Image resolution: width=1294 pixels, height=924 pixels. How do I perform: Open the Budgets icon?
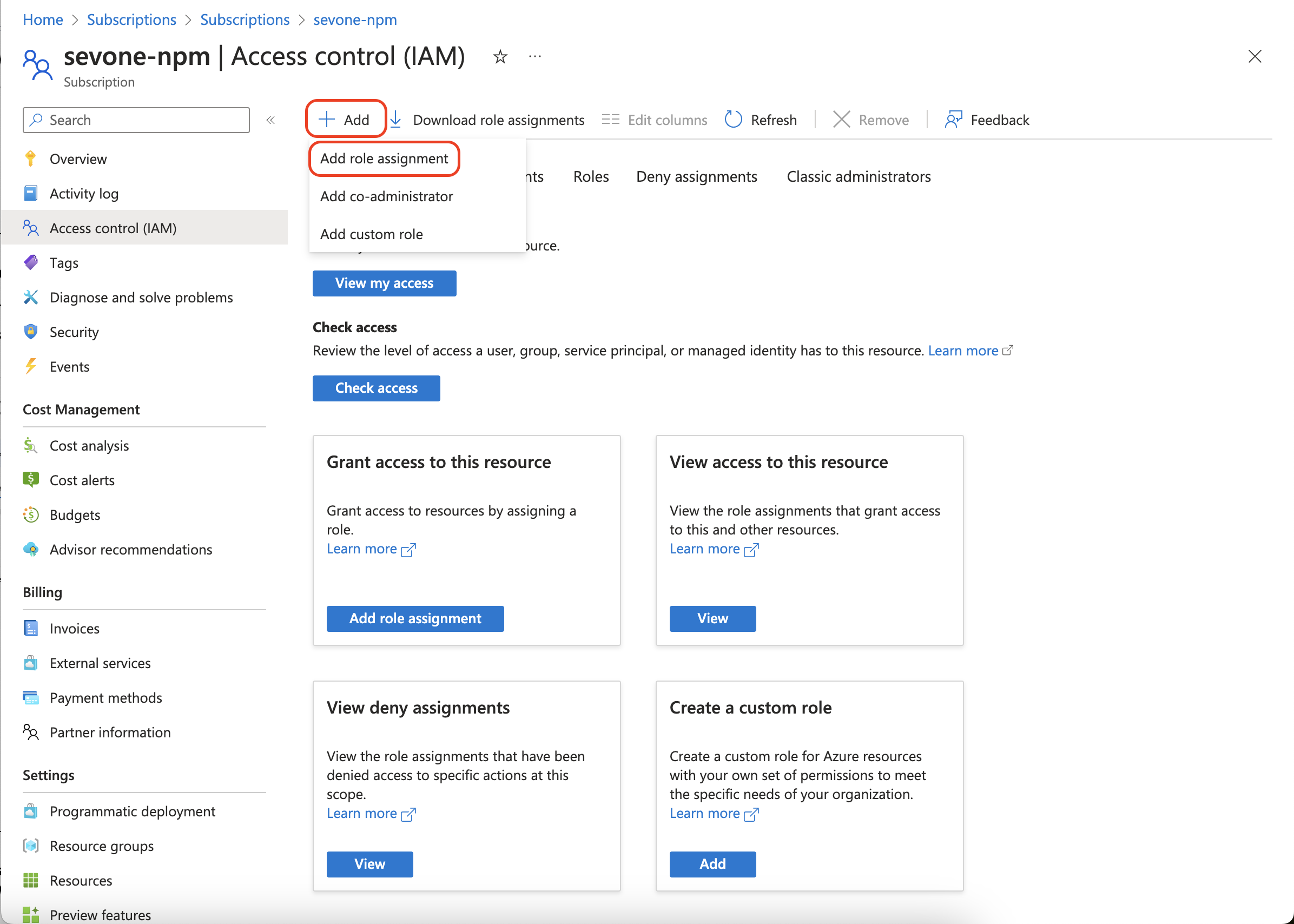pyautogui.click(x=31, y=514)
